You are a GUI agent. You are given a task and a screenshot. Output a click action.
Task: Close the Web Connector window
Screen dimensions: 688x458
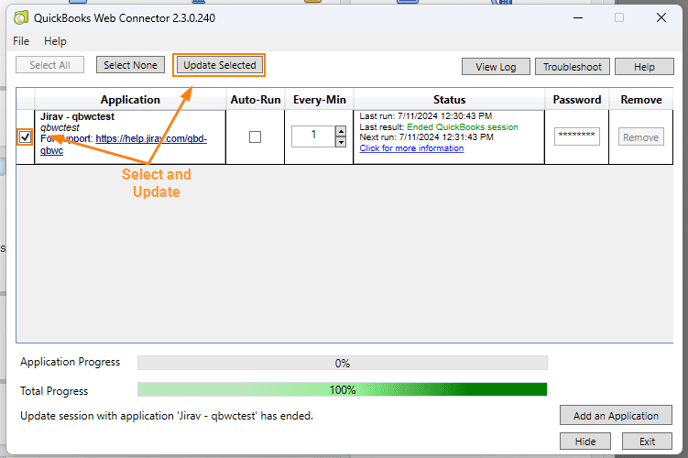(x=661, y=18)
